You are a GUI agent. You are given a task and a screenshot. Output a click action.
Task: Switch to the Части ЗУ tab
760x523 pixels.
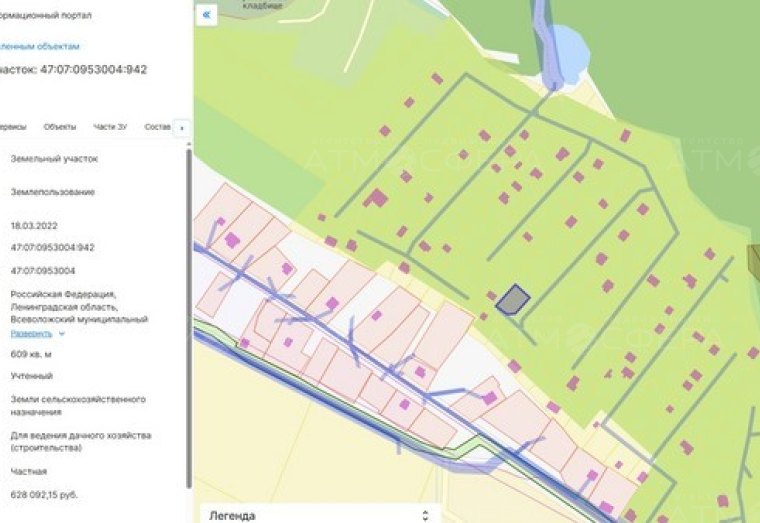click(110, 127)
